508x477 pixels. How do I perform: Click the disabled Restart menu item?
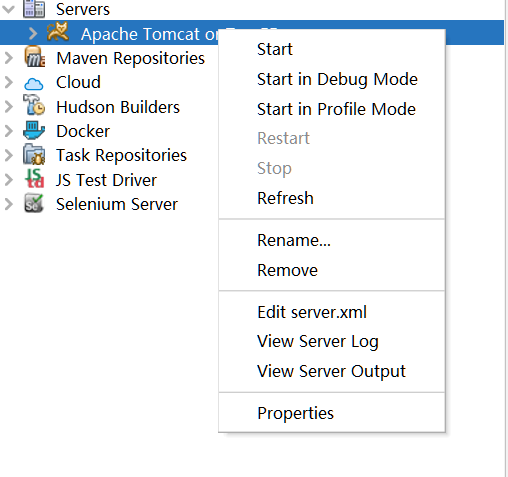(332, 138)
